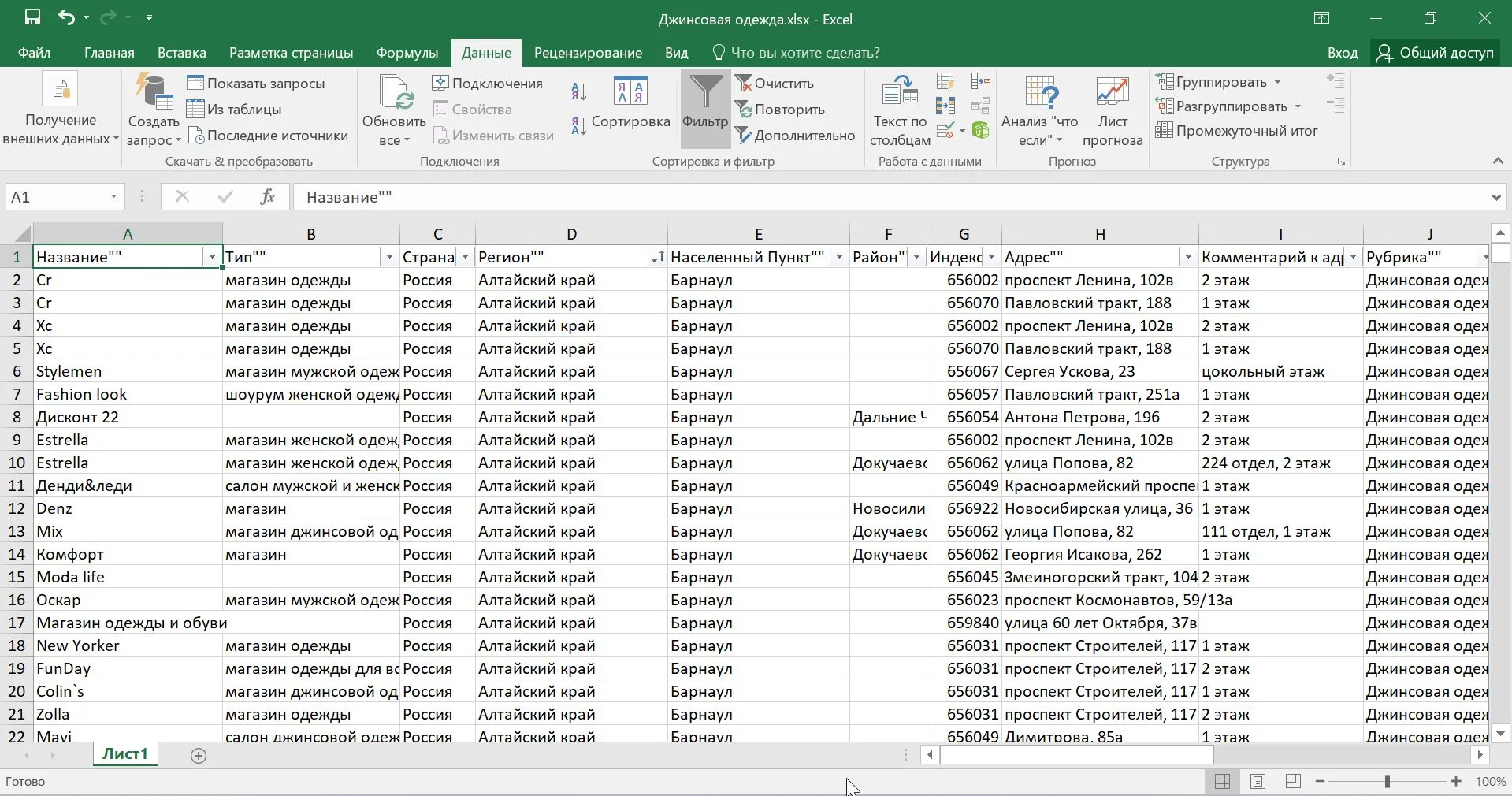Toggle the Фильтр funnel button

[x=705, y=109]
